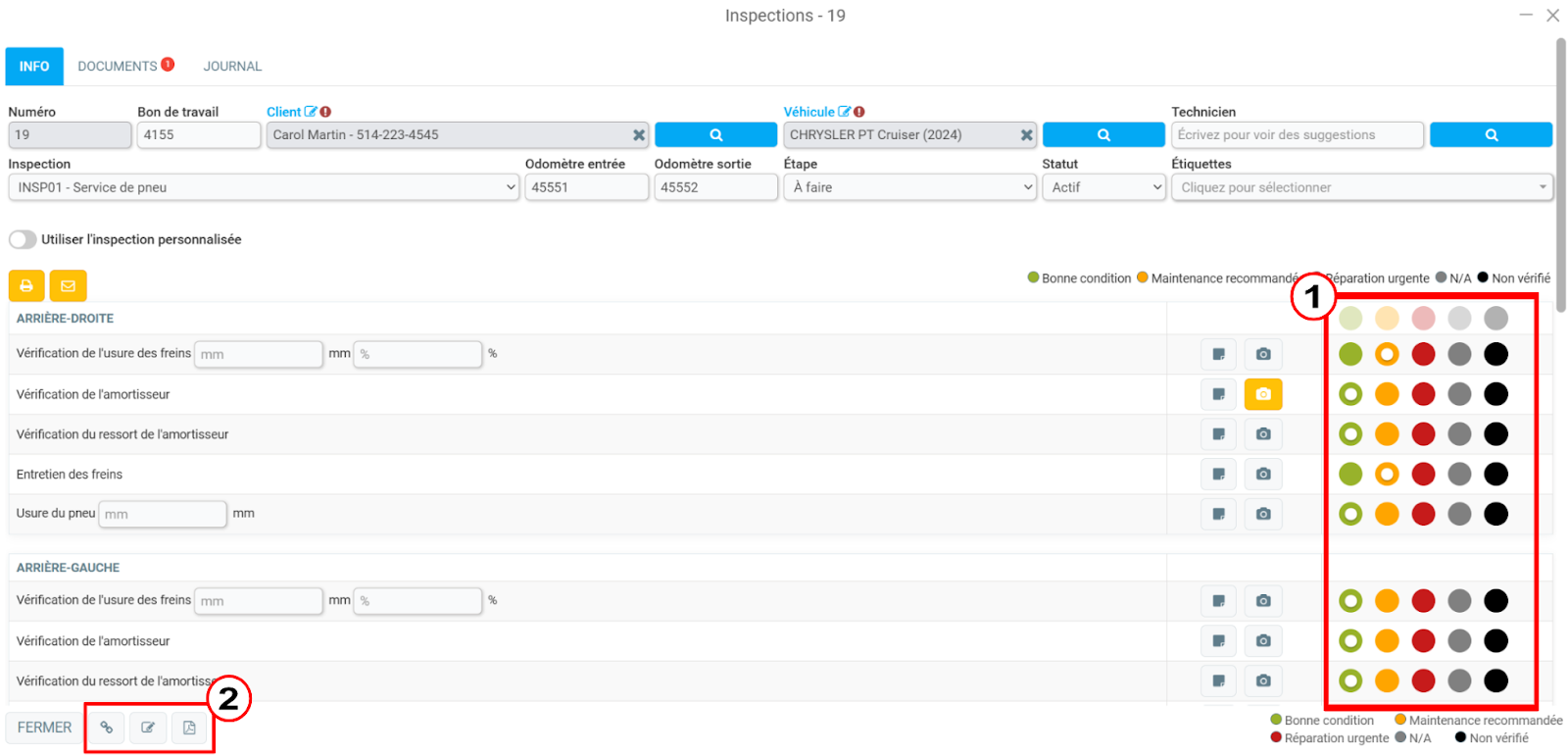
Task: Click the red alert icon beside Véhicule
Action: 858,112
